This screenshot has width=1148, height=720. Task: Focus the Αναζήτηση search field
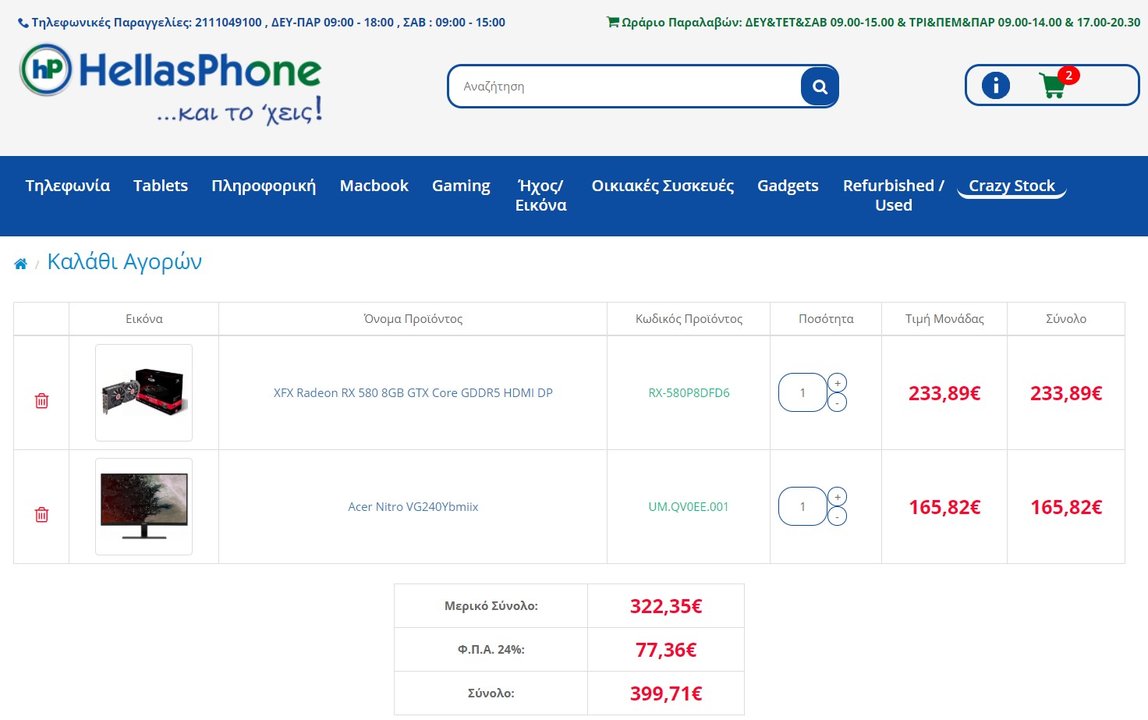(625, 86)
